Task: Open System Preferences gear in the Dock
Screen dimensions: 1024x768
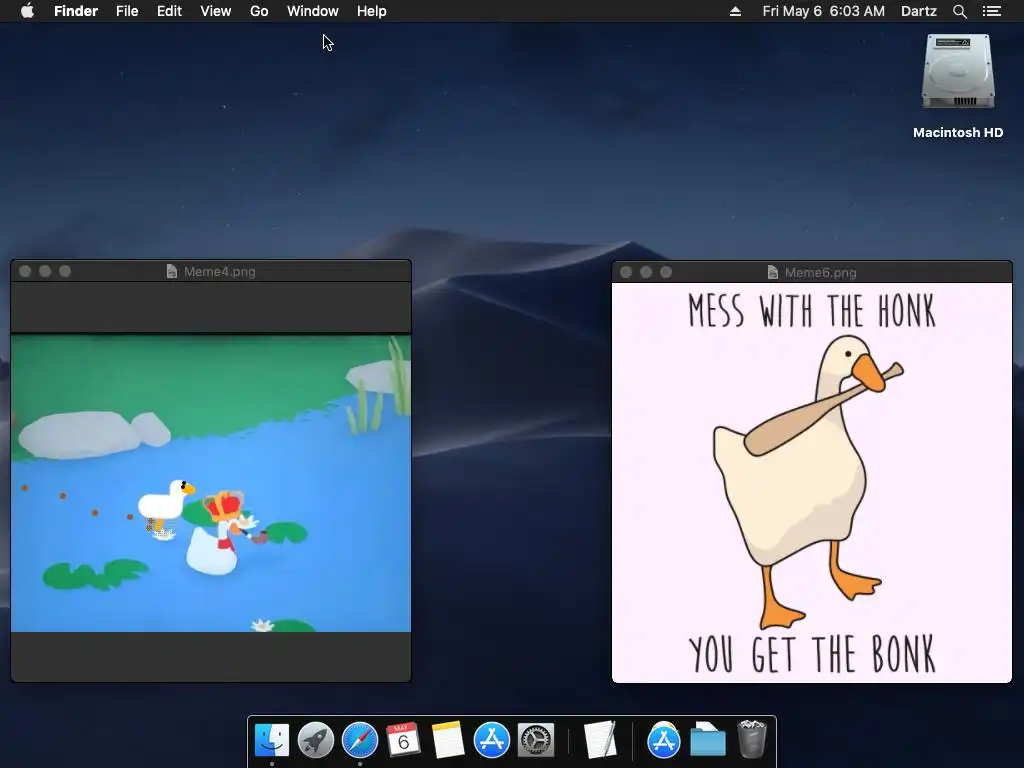Action: (x=536, y=741)
